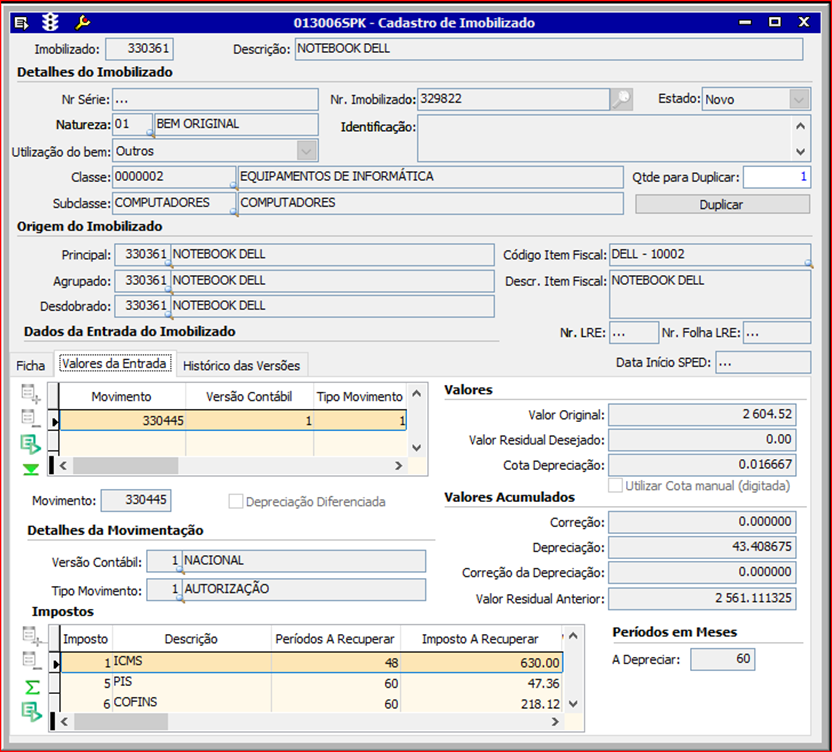832x752 pixels.
Task: Click Qtde para Duplicar input field
Action: [776, 177]
